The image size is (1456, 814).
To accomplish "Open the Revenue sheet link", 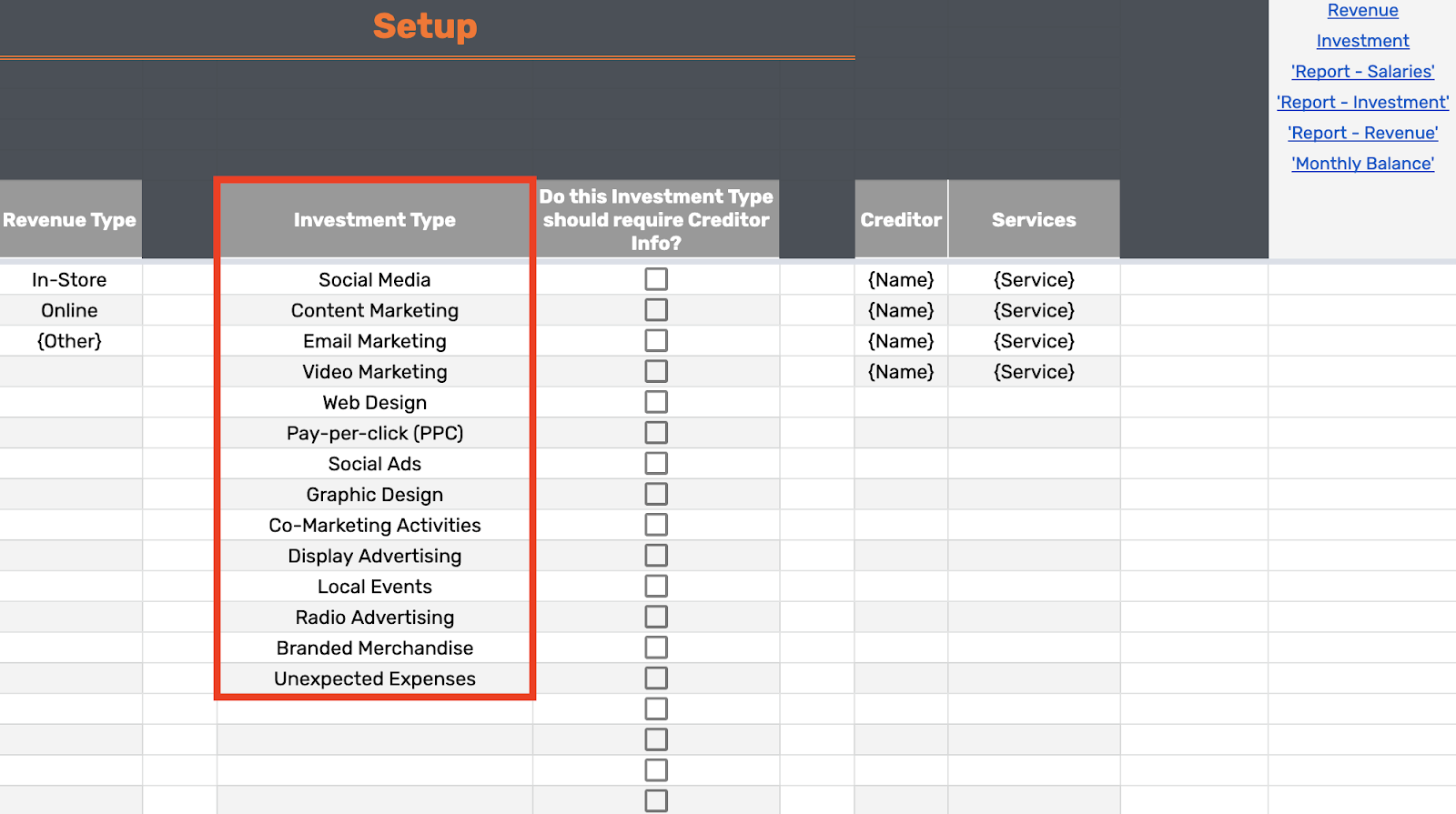I will 1362,10.
